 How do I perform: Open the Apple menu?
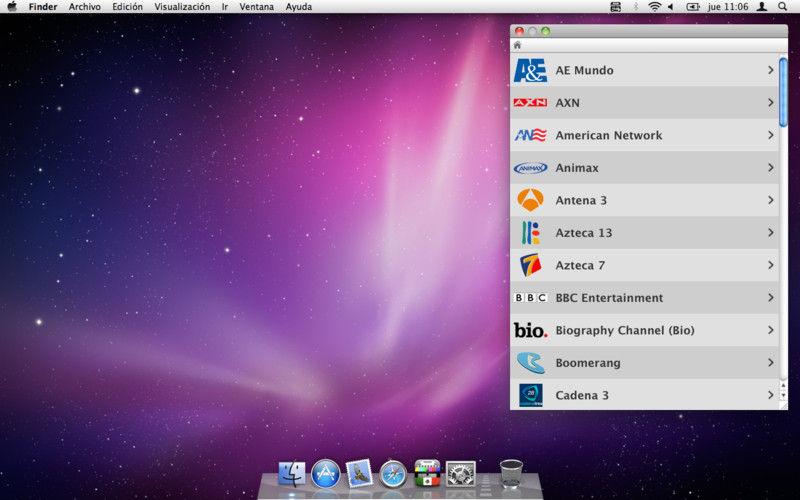tap(12, 7)
